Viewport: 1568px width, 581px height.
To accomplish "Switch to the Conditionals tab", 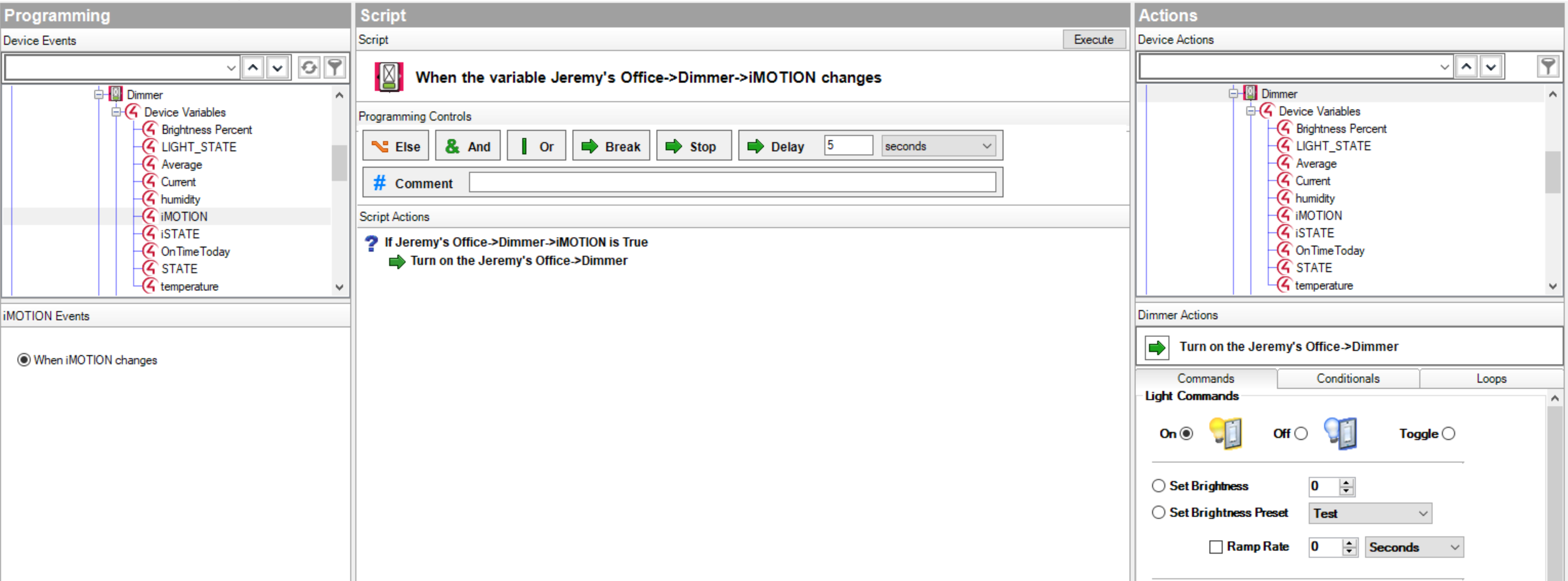I will pos(1348,379).
